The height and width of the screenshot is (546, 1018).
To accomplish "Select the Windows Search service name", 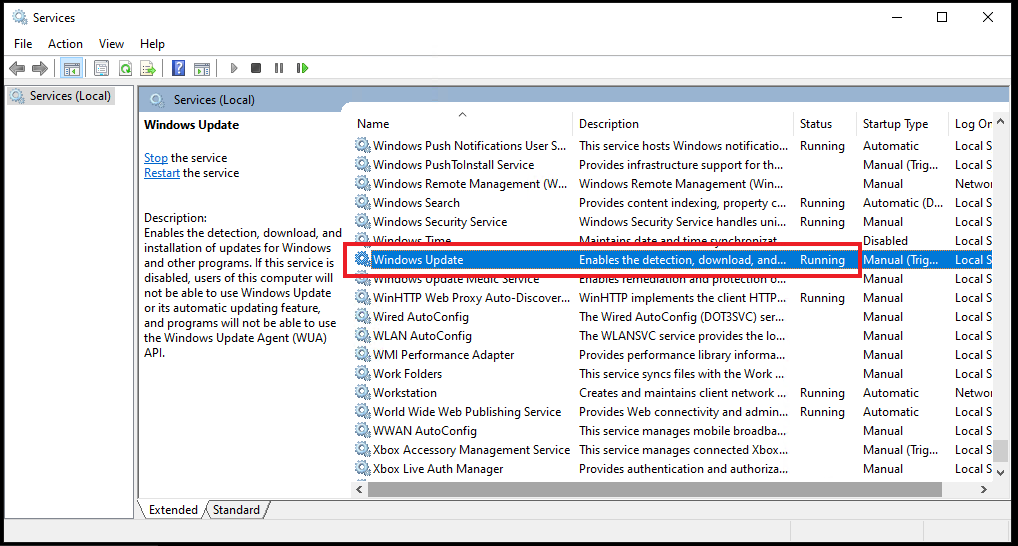I will (416, 203).
